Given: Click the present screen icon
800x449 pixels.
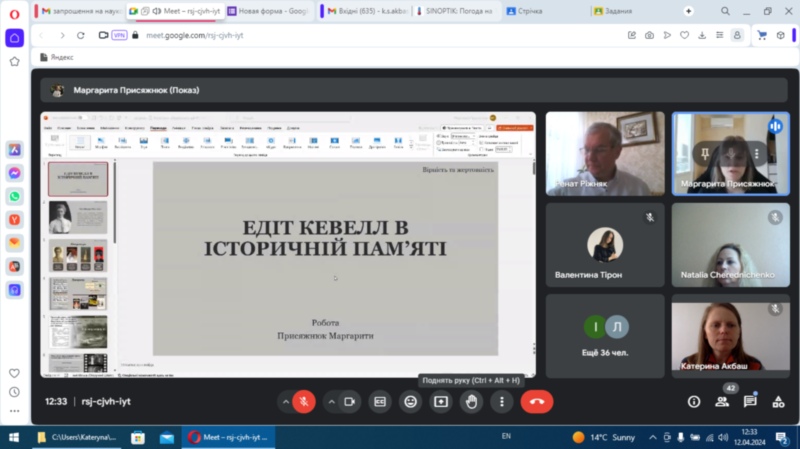Looking at the screenshot, I should (x=440, y=401).
